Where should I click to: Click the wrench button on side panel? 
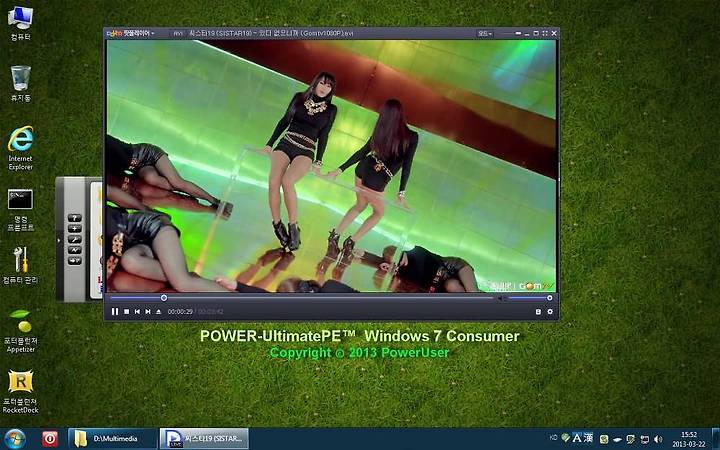pos(74,239)
